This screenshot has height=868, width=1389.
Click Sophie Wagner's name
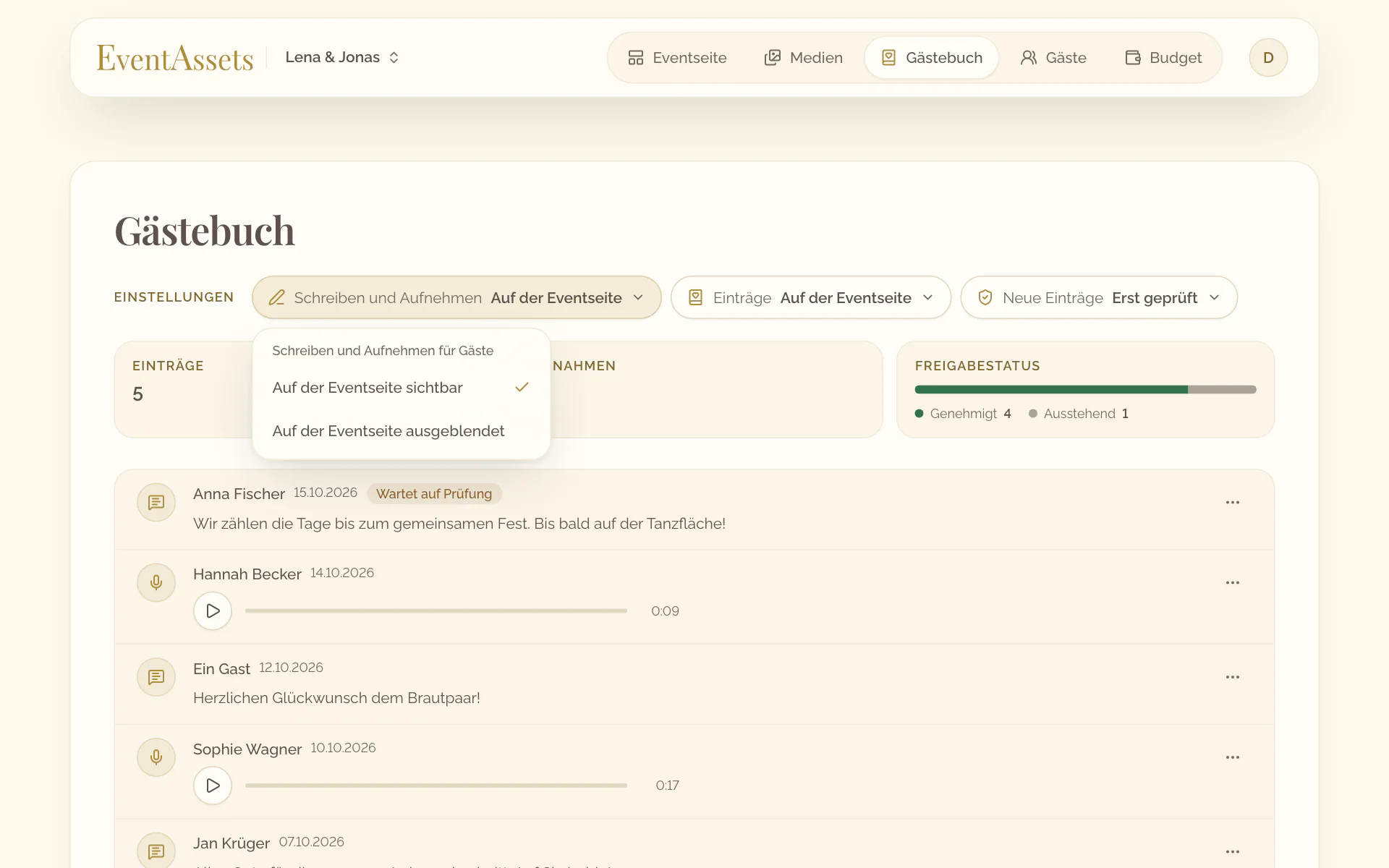coord(247,749)
